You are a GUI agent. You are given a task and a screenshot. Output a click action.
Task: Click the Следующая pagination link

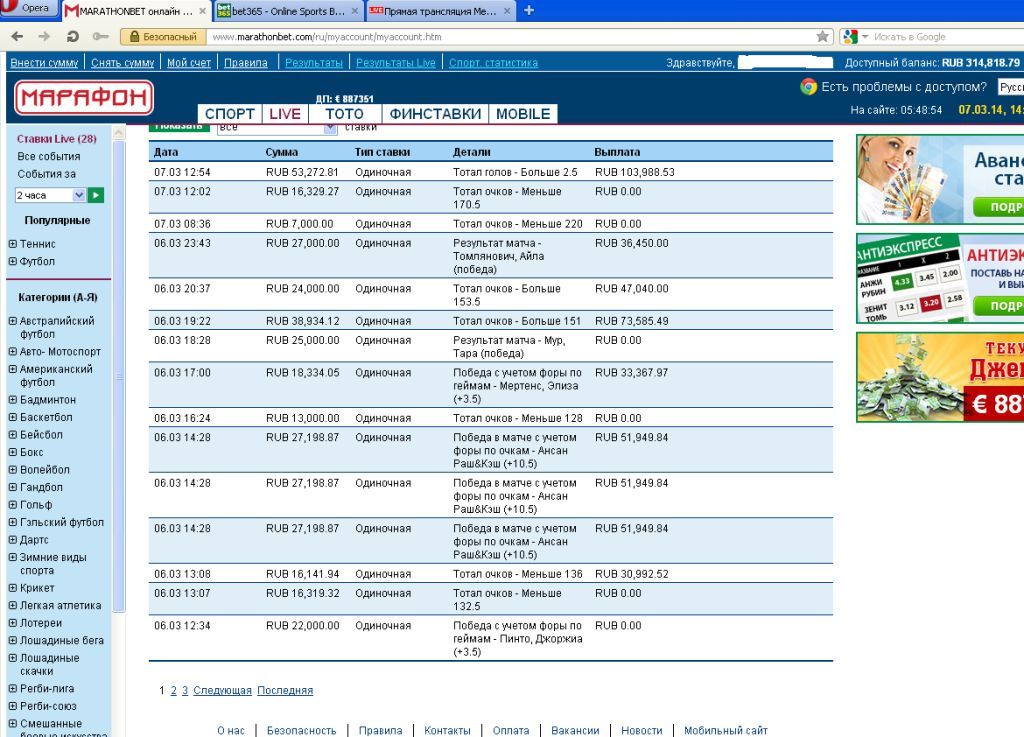[222, 690]
